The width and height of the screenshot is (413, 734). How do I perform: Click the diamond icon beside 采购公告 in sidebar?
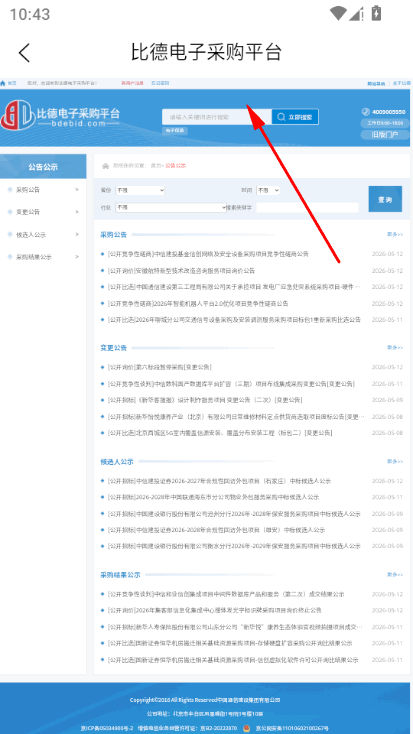[10, 190]
